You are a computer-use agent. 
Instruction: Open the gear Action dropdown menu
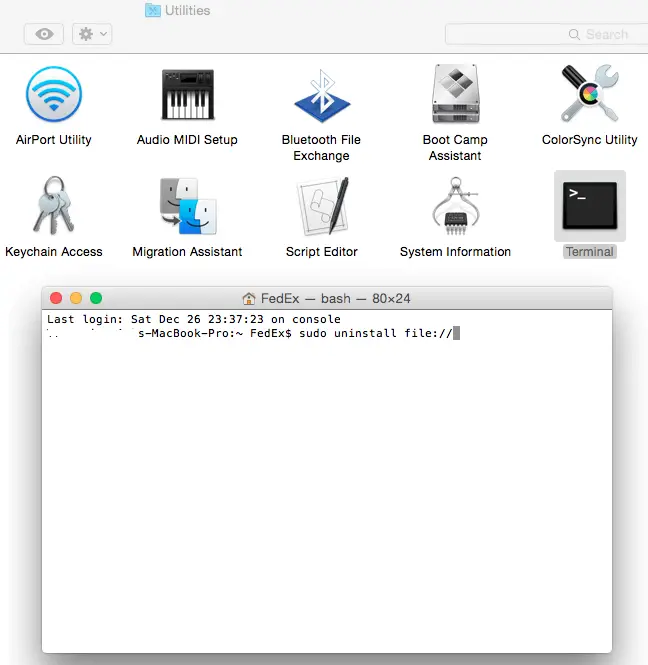click(x=92, y=34)
